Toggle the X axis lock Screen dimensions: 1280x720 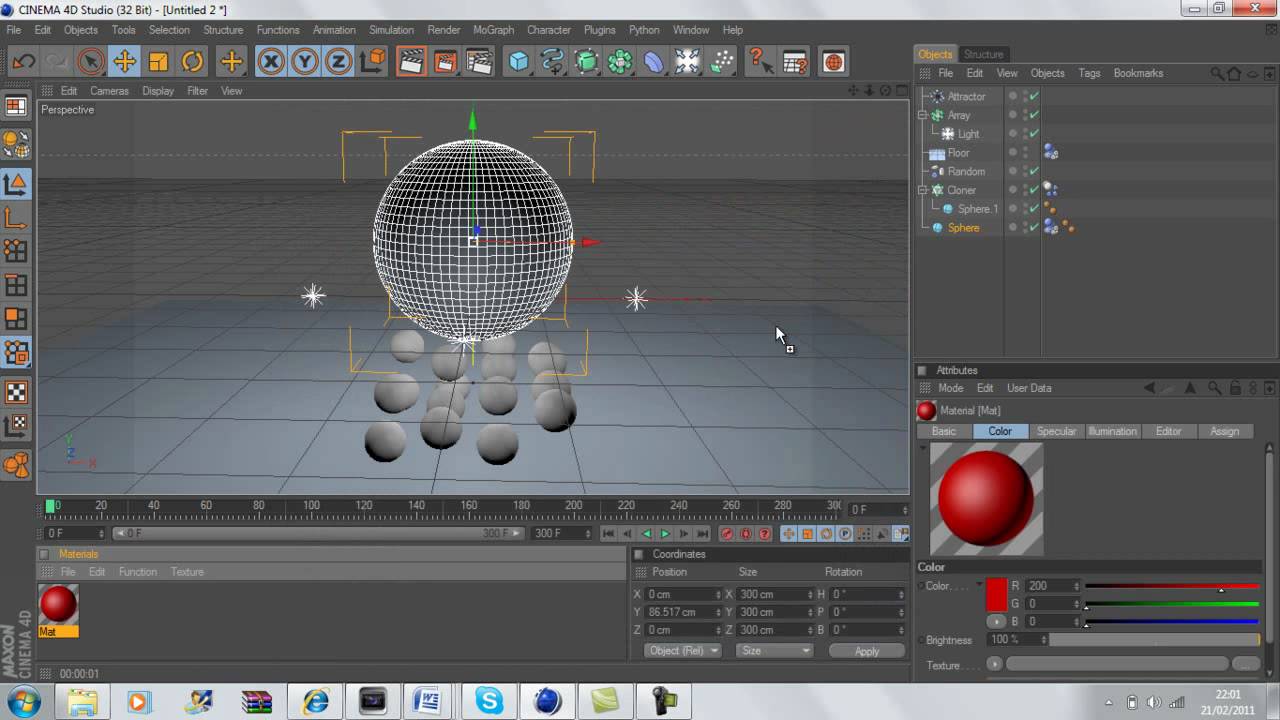coord(270,62)
